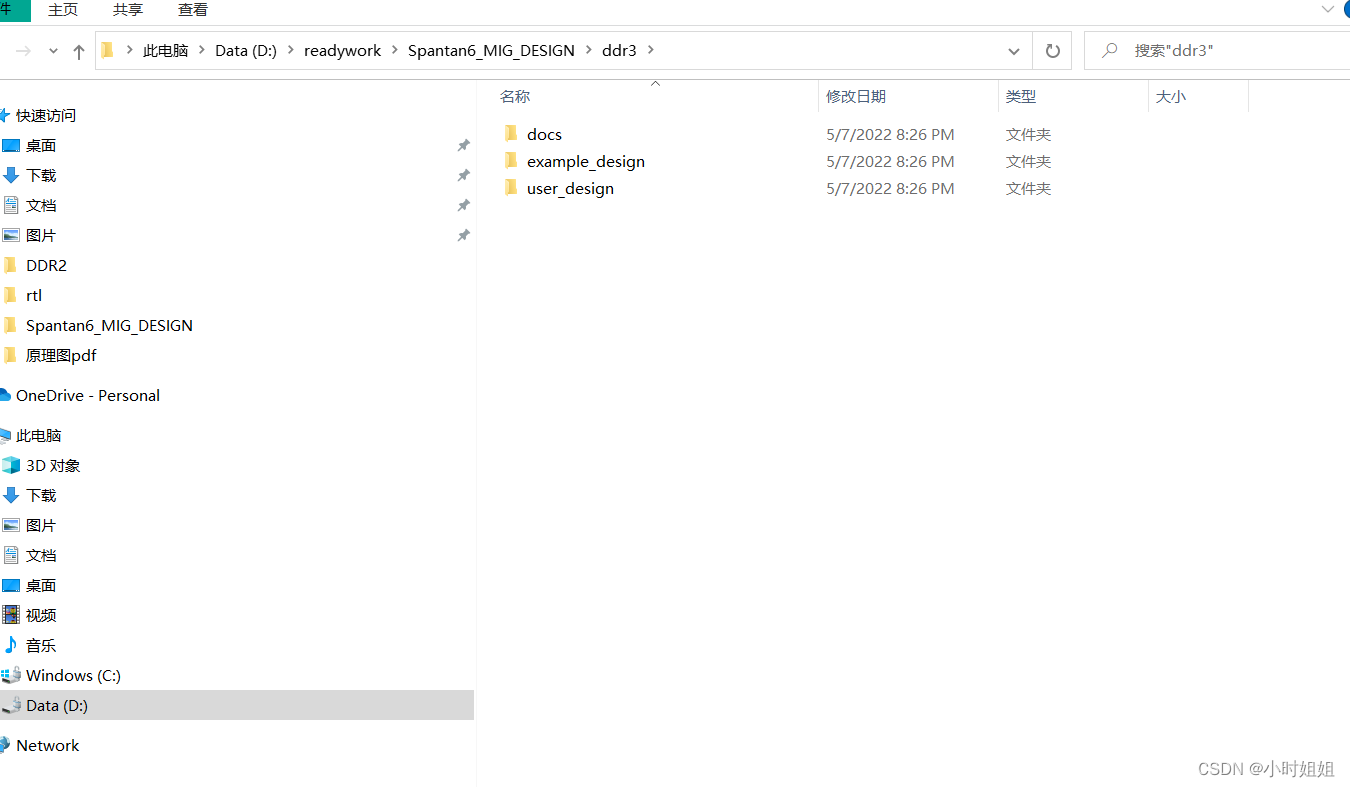The width and height of the screenshot is (1350, 787).
Task: Select the user_design folder icon
Action: coord(511,188)
